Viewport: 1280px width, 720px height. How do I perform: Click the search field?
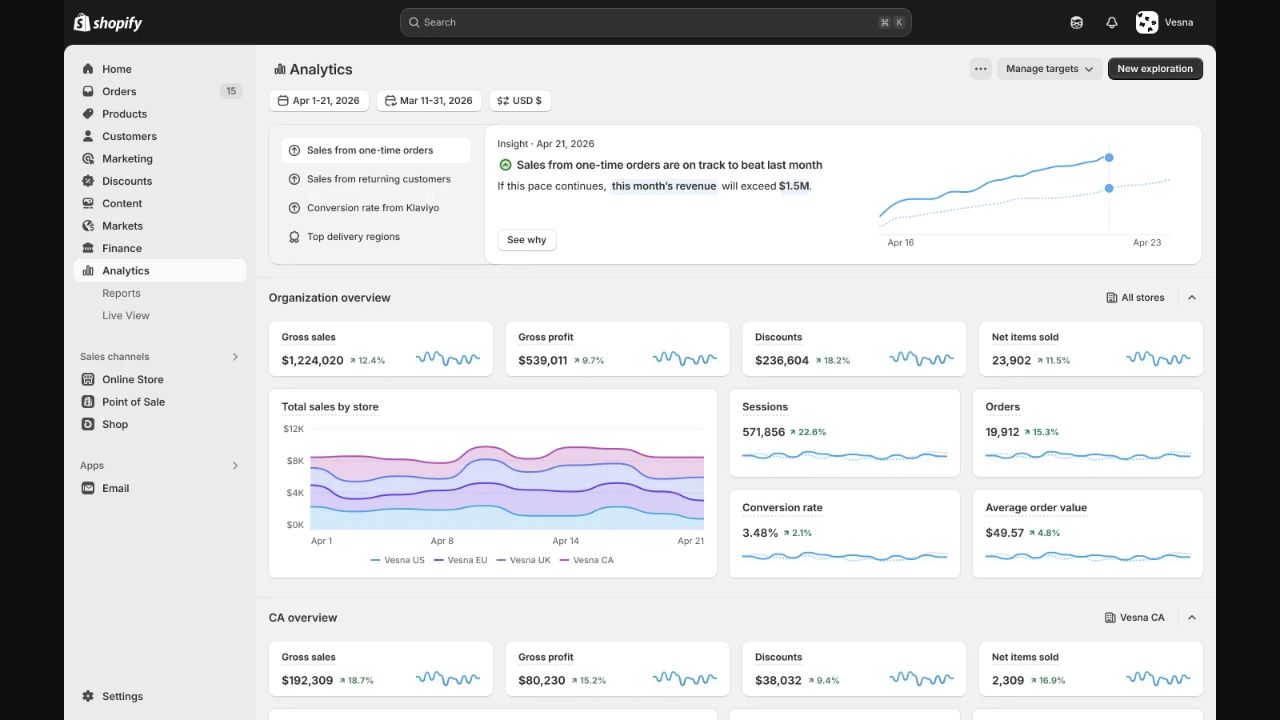(x=656, y=22)
